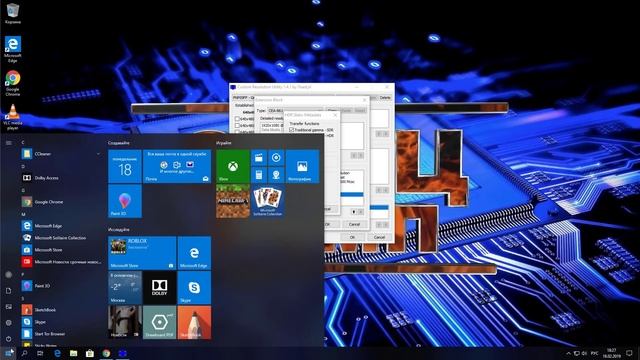
Task: Open the Skype tile
Action: coord(194,288)
